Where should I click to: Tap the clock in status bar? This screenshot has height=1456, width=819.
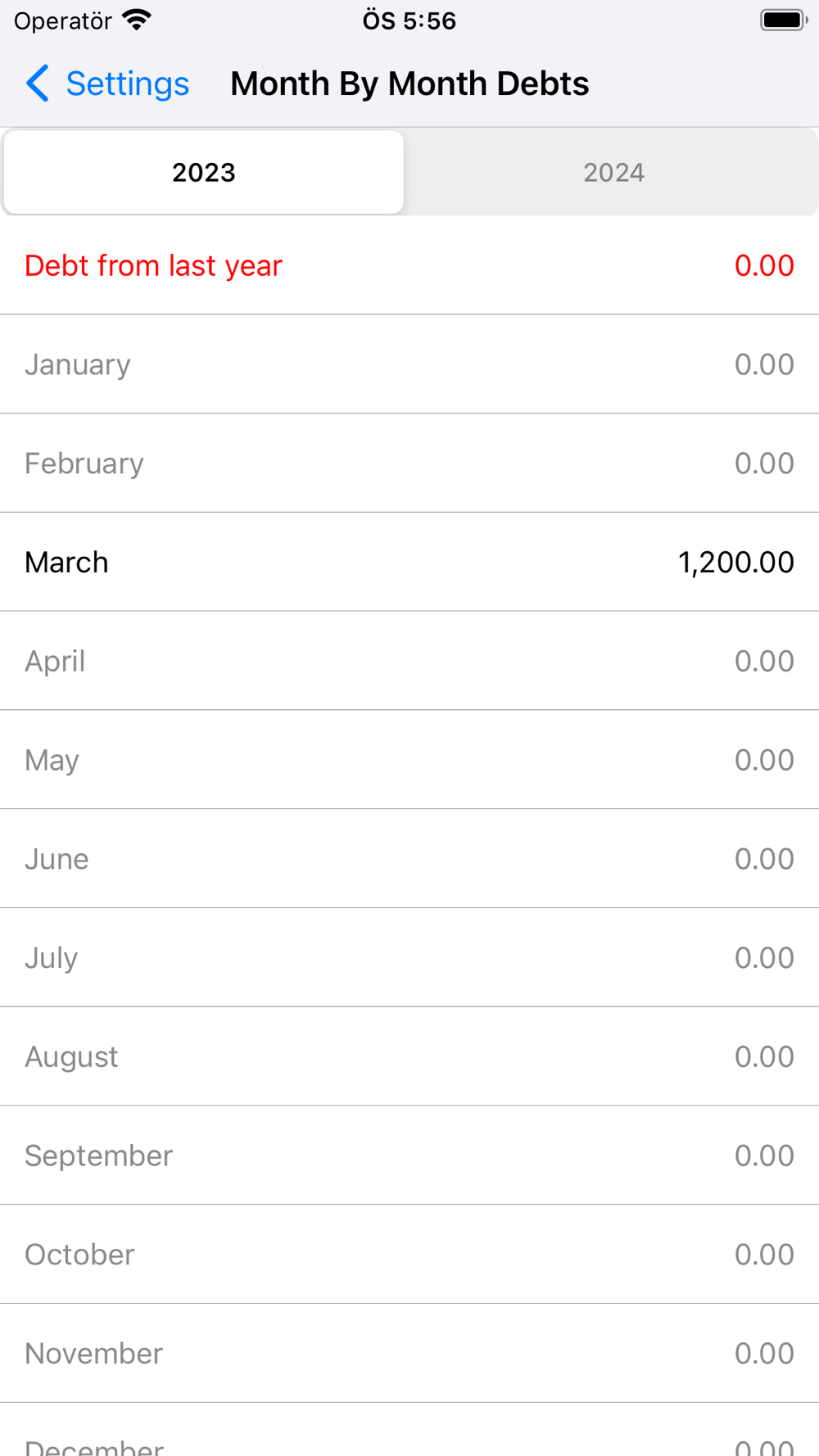[x=409, y=20]
